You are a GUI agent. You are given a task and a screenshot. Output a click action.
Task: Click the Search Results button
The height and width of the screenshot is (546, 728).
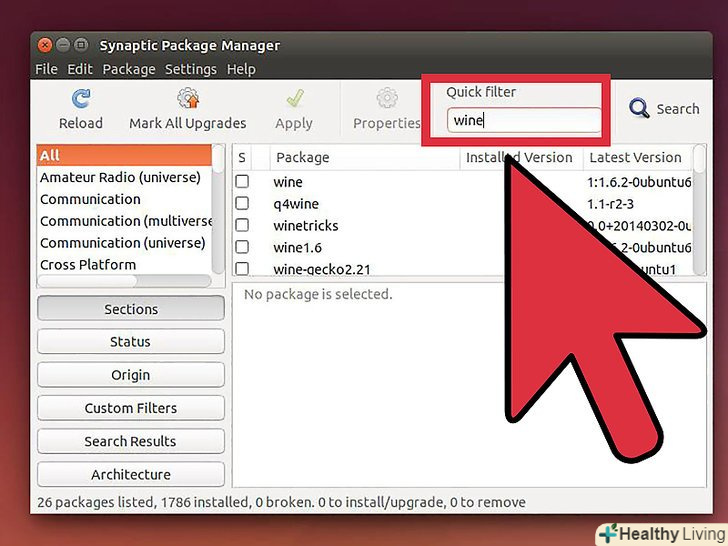pyautogui.click(x=131, y=441)
